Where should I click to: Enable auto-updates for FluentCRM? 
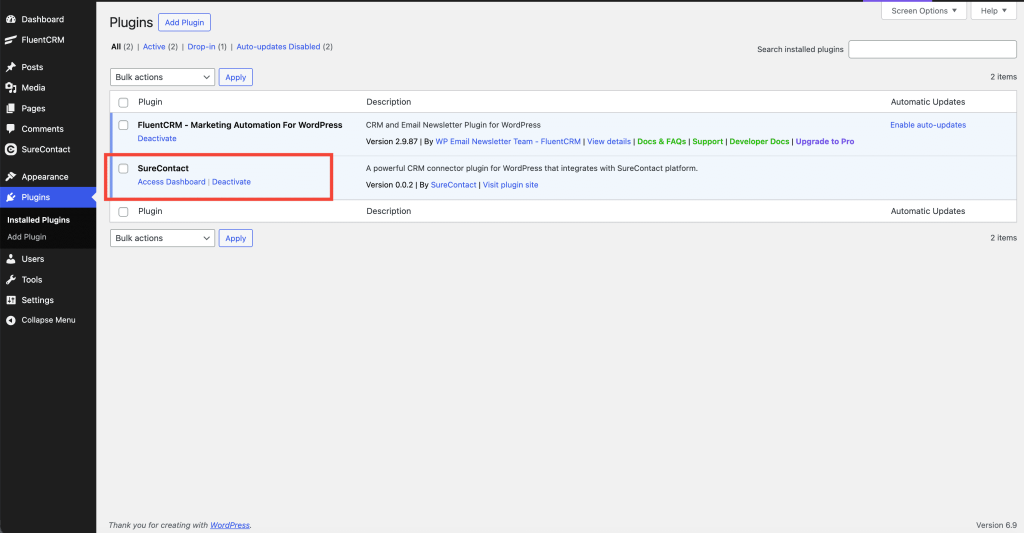(928, 125)
